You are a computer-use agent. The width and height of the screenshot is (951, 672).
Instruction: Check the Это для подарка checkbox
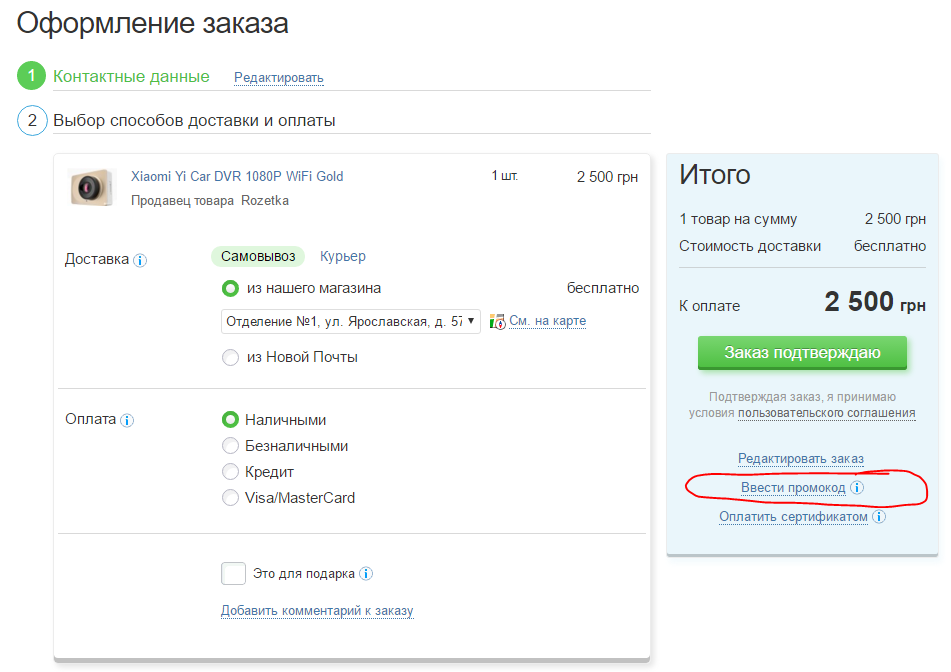233,573
